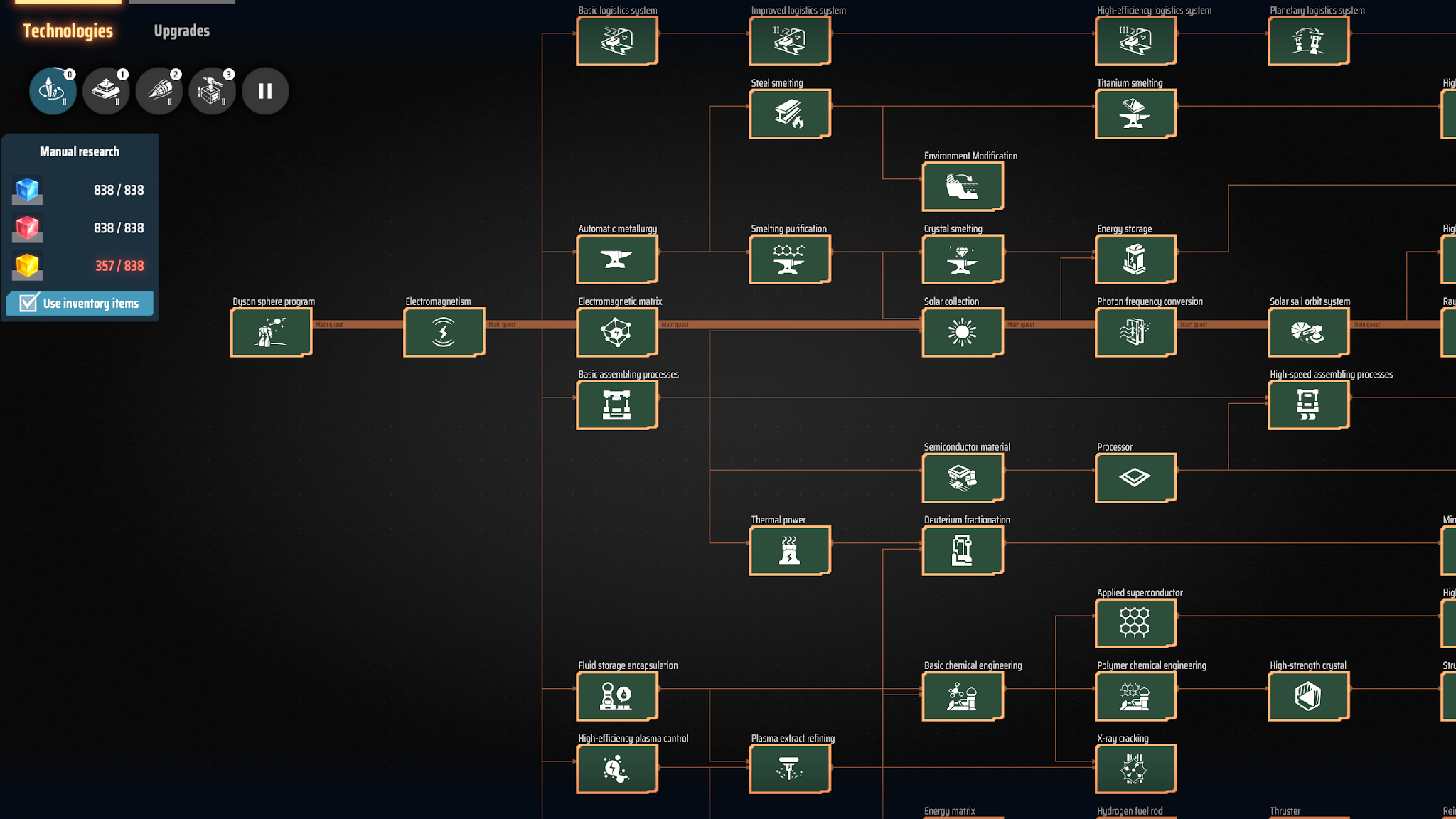Click the Hydrogen fuel rod label
The image size is (1456, 819).
tap(1130, 811)
